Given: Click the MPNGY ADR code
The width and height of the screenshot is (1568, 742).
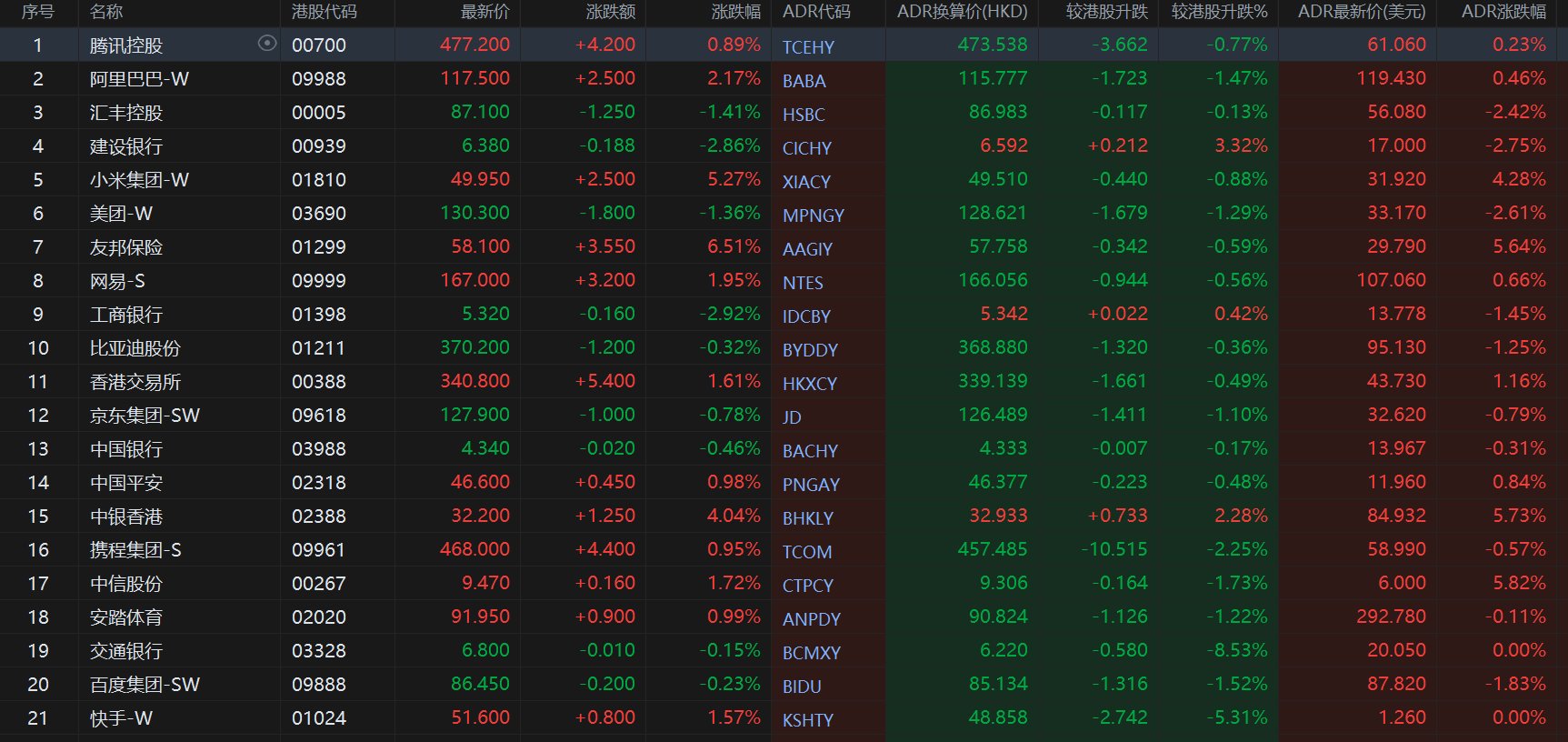Looking at the screenshot, I should point(814,216).
